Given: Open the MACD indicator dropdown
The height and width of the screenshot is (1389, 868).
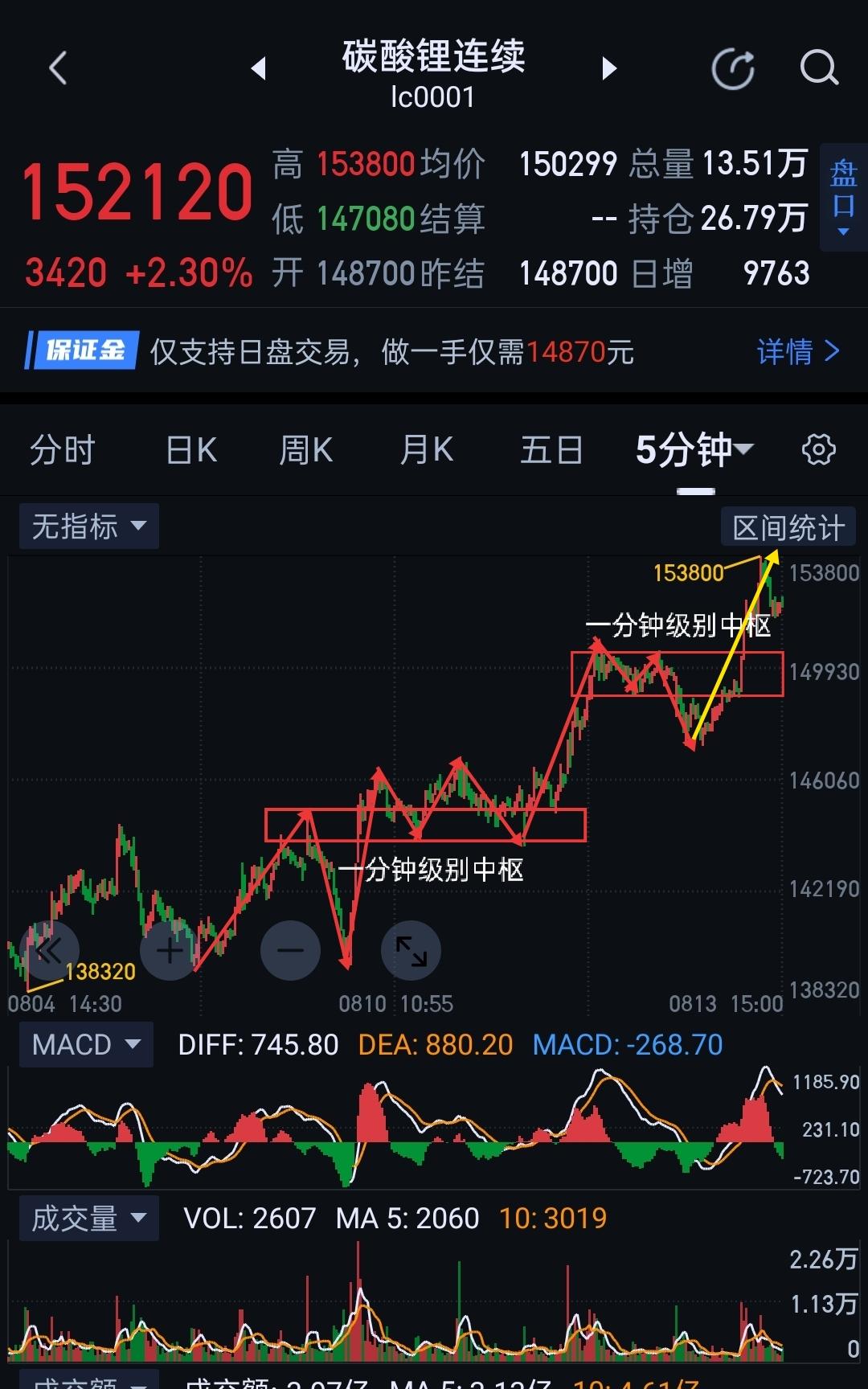Looking at the screenshot, I should pos(86,1044).
